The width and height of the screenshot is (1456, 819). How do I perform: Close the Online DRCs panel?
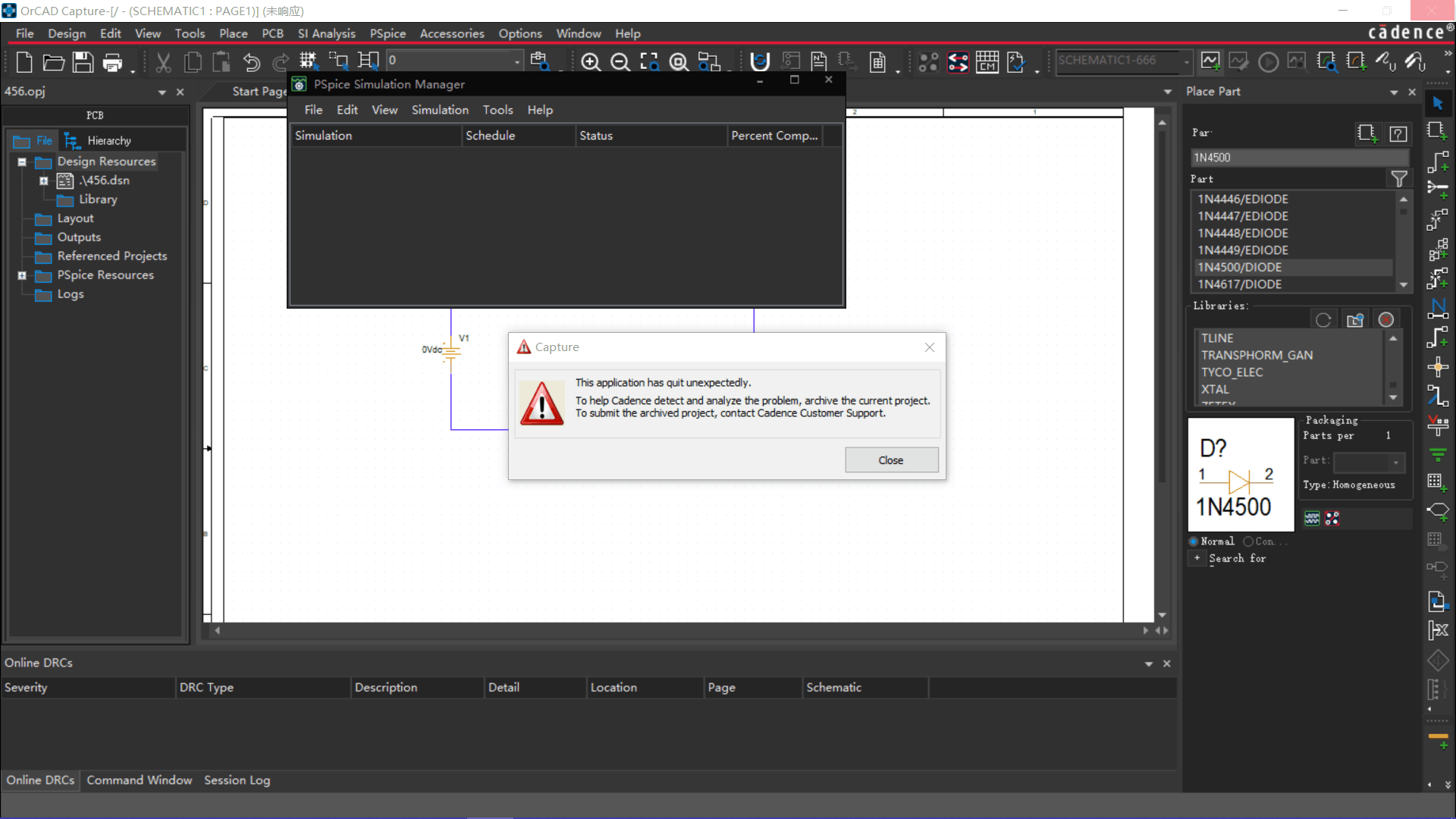(x=1166, y=664)
